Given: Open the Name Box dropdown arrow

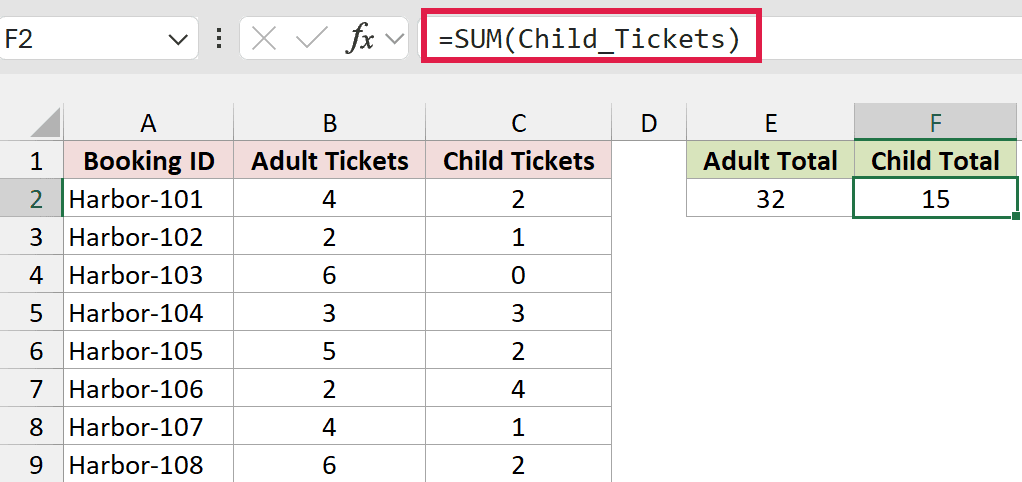Looking at the screenshot, I should click(178, 40).
